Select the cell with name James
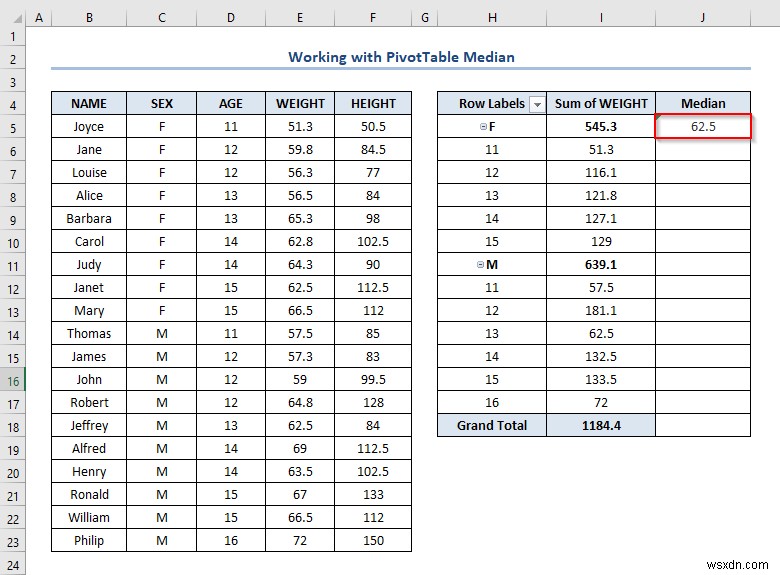 click(x=89, y=357)
